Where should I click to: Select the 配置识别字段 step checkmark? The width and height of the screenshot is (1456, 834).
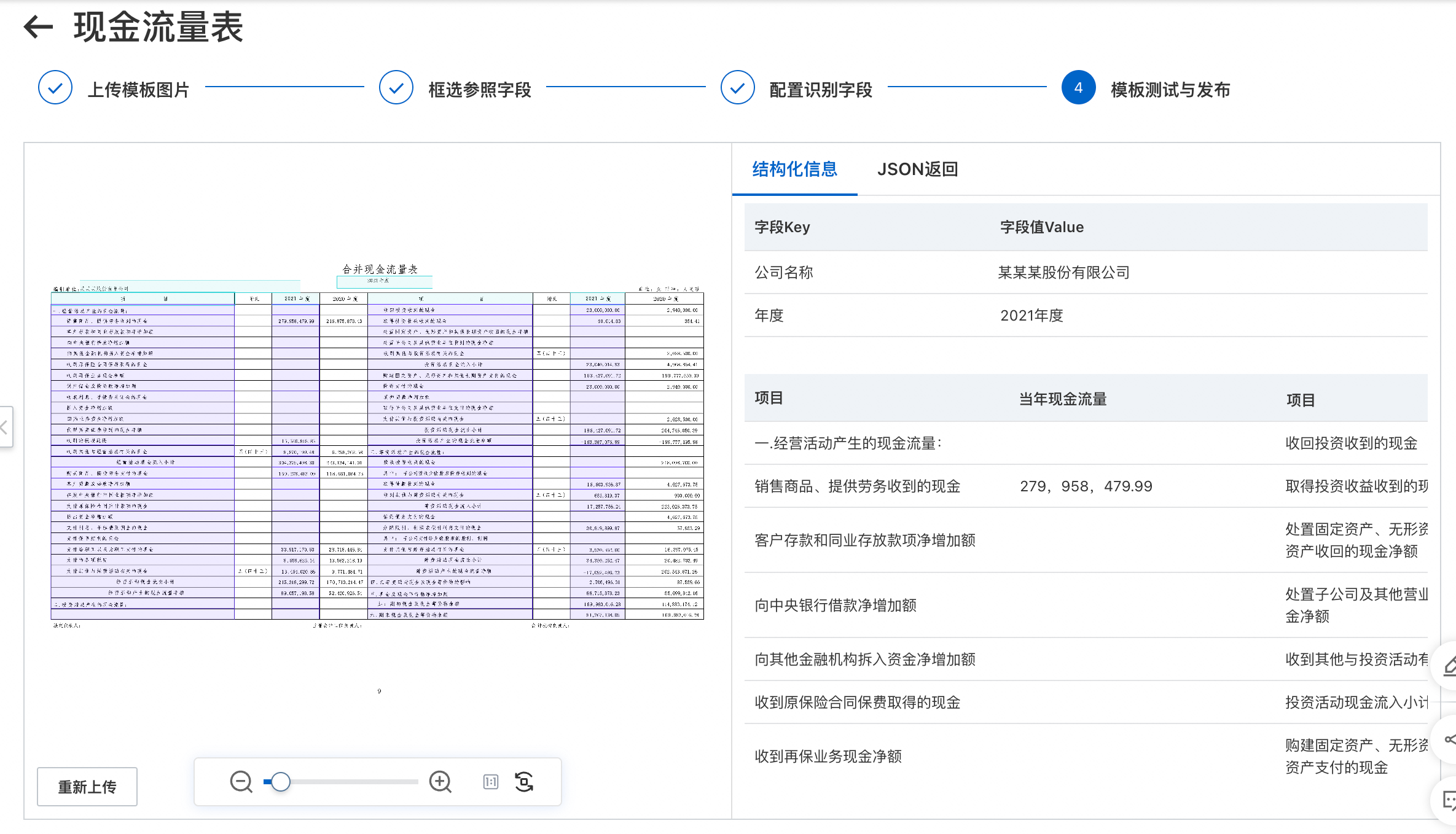(x=737, y=88)
